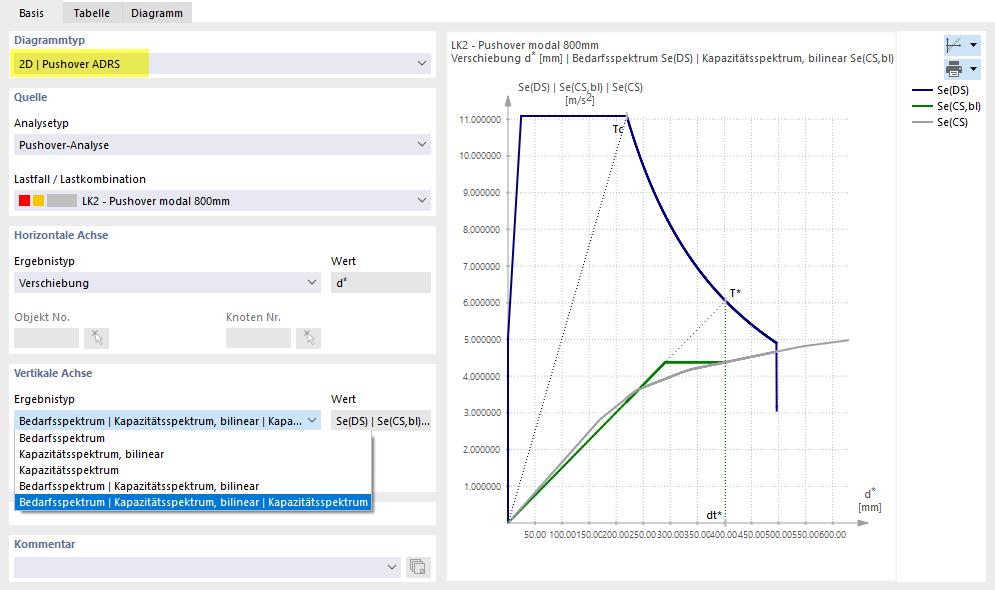Select the Basis tab
Image resolution: width=995 pixels, height=590 pixels.
(x=32, y=13)
